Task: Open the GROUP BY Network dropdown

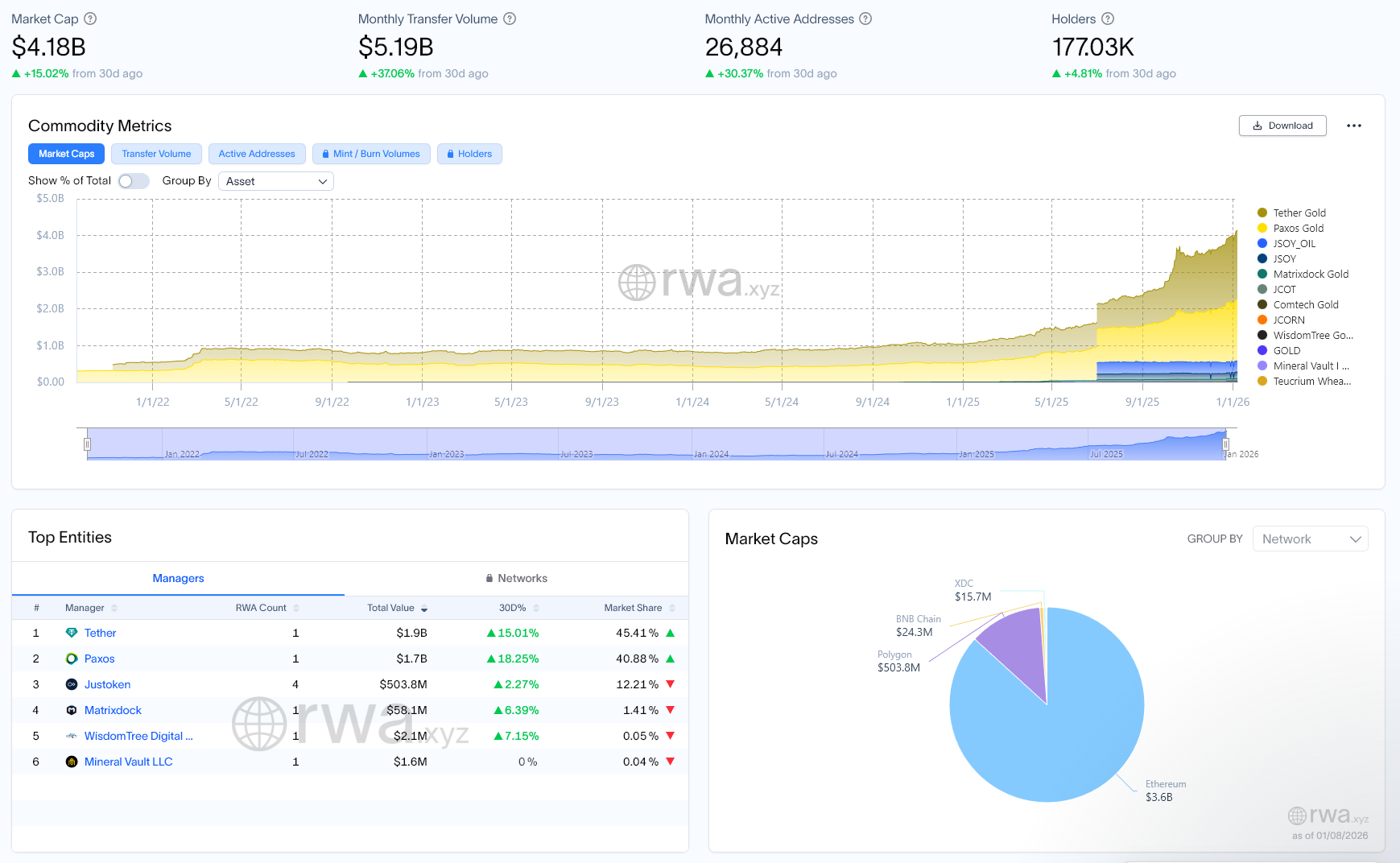Action: click(x=1309, y=539)
